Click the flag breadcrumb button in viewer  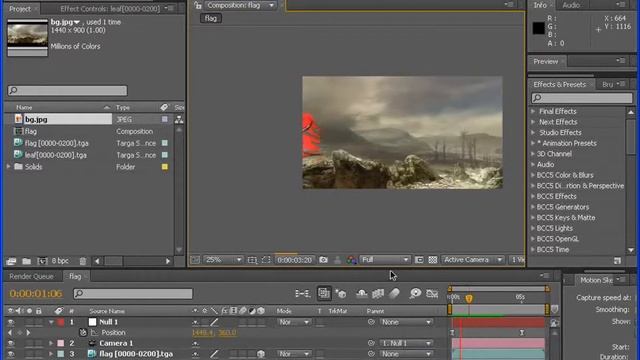(x=211, y=18)
